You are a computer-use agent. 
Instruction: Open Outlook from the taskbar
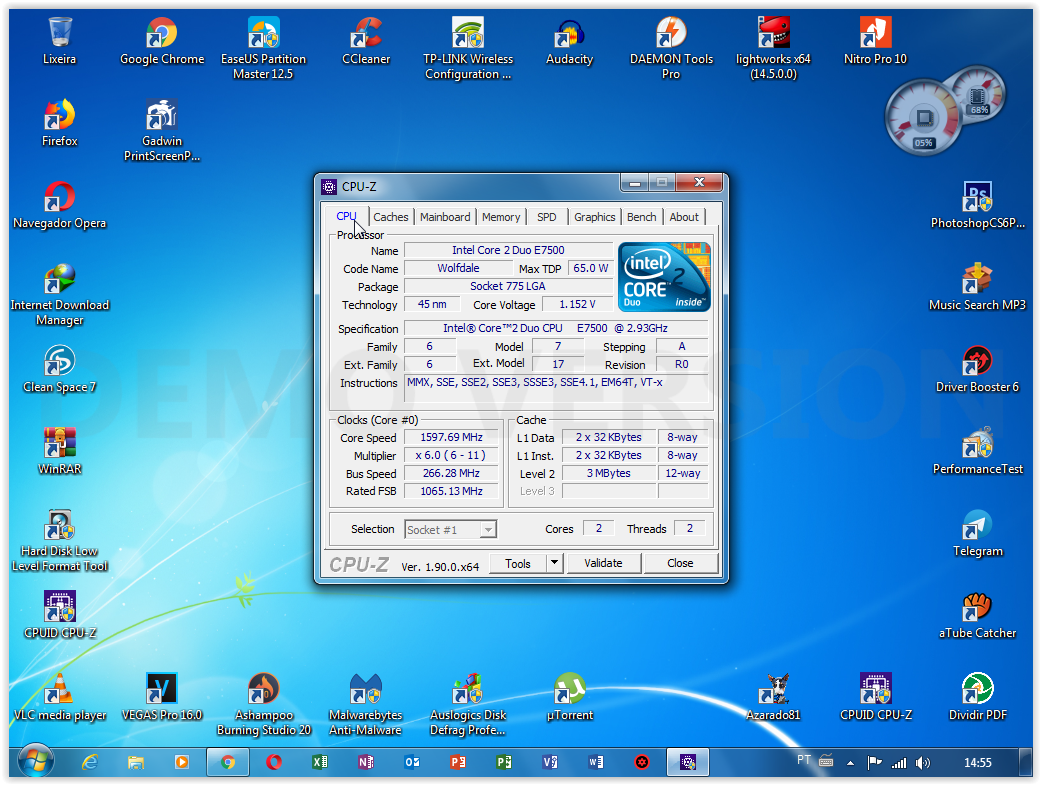412,762
